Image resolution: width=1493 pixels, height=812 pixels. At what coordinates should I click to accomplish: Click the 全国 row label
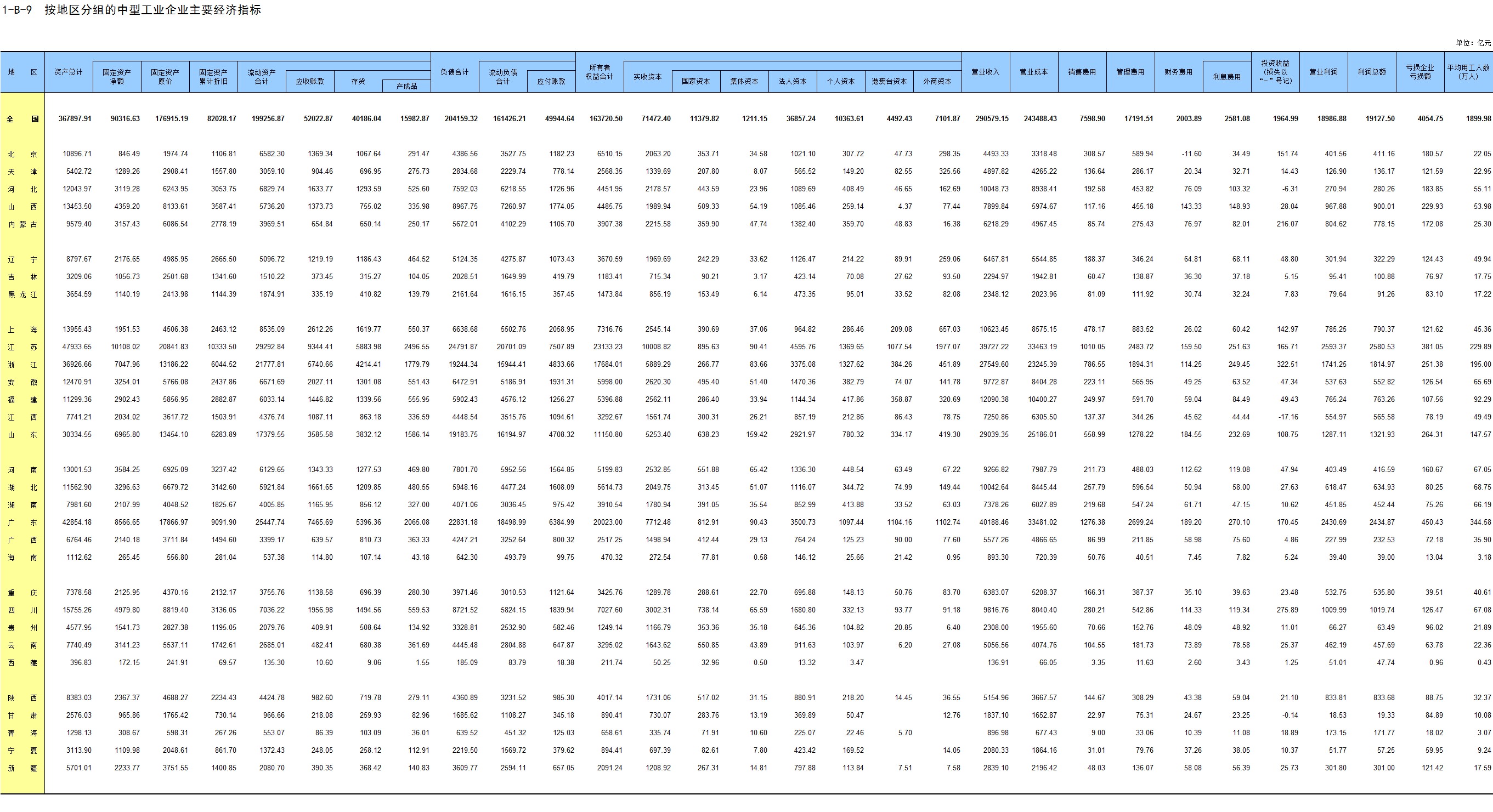click(22, 119)
